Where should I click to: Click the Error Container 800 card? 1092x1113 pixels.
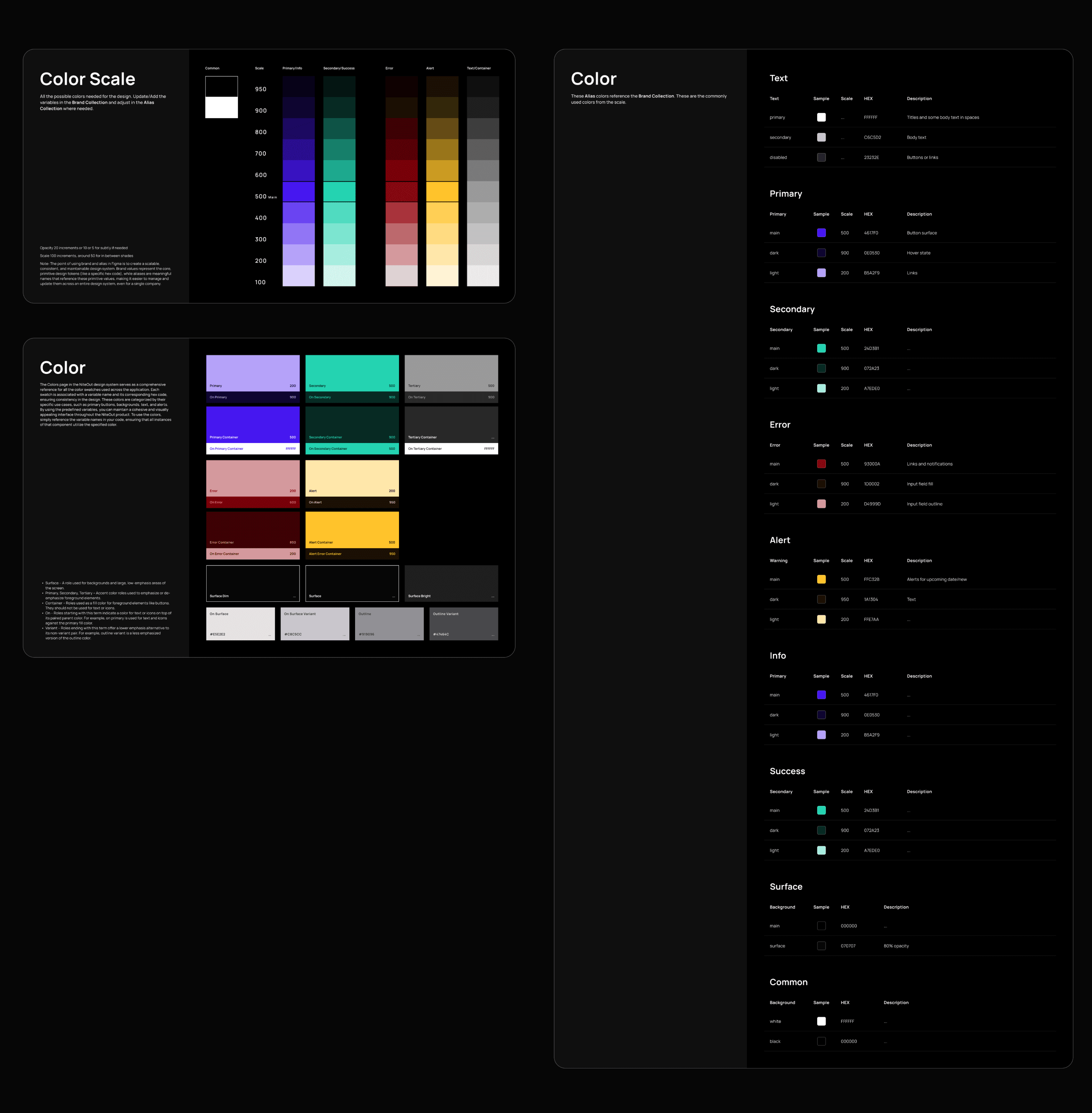tap(252, 529)
